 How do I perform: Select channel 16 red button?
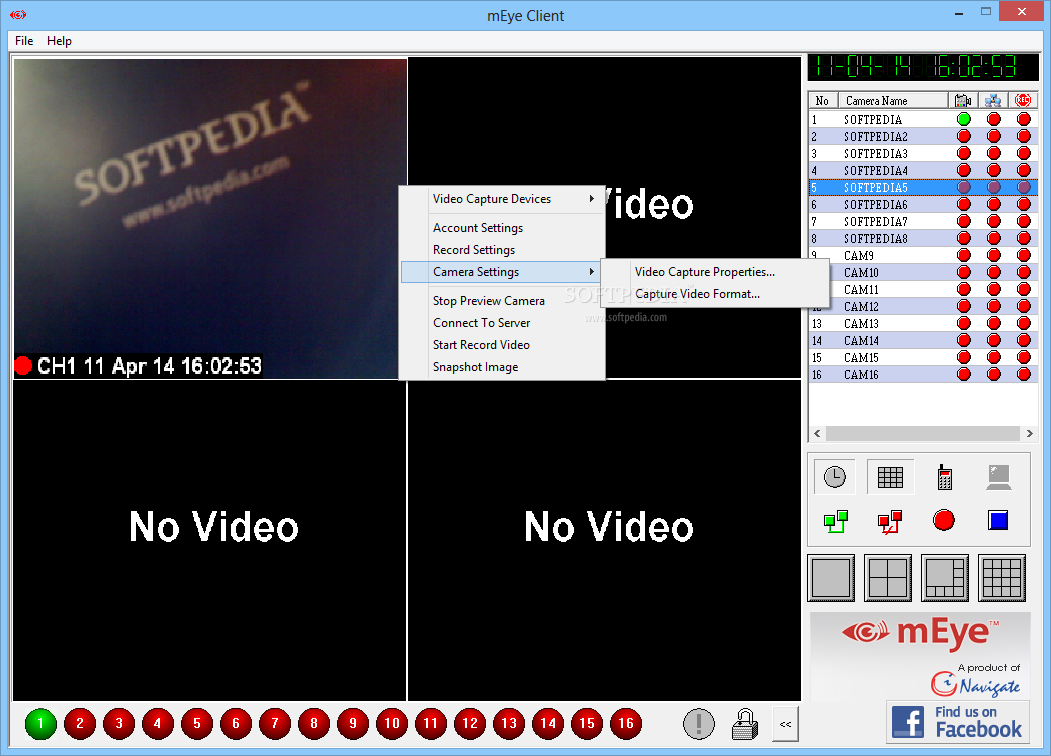(626, 724)
